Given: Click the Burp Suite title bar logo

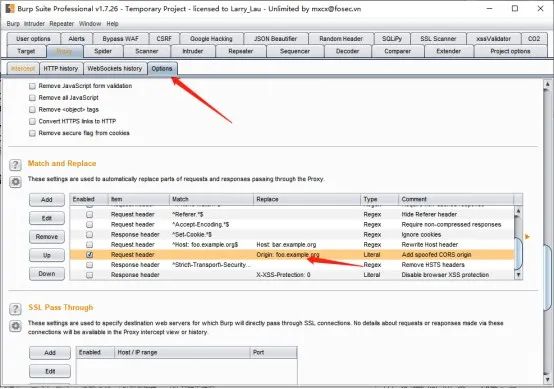Looking at the screenshot, I should pyautogui.click(x=10, y=8).
